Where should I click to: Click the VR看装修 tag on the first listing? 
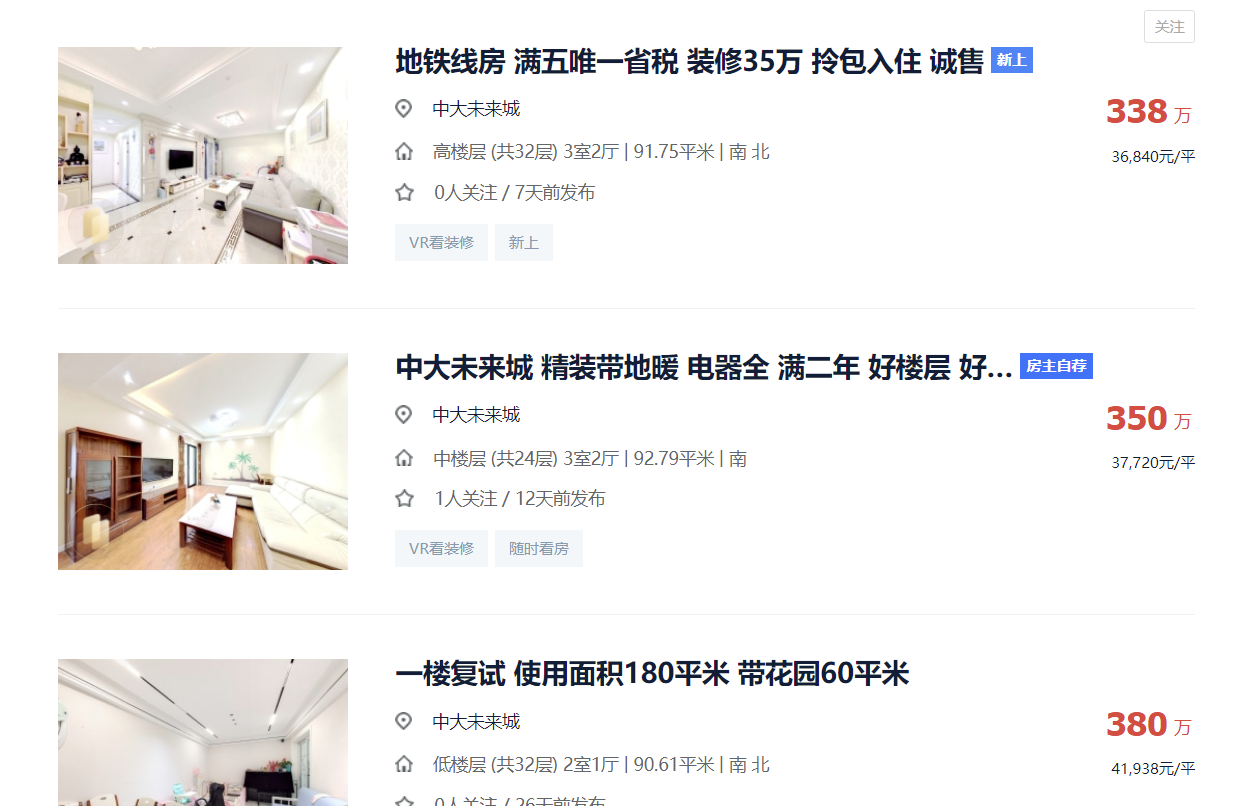(x=441, y=243)
